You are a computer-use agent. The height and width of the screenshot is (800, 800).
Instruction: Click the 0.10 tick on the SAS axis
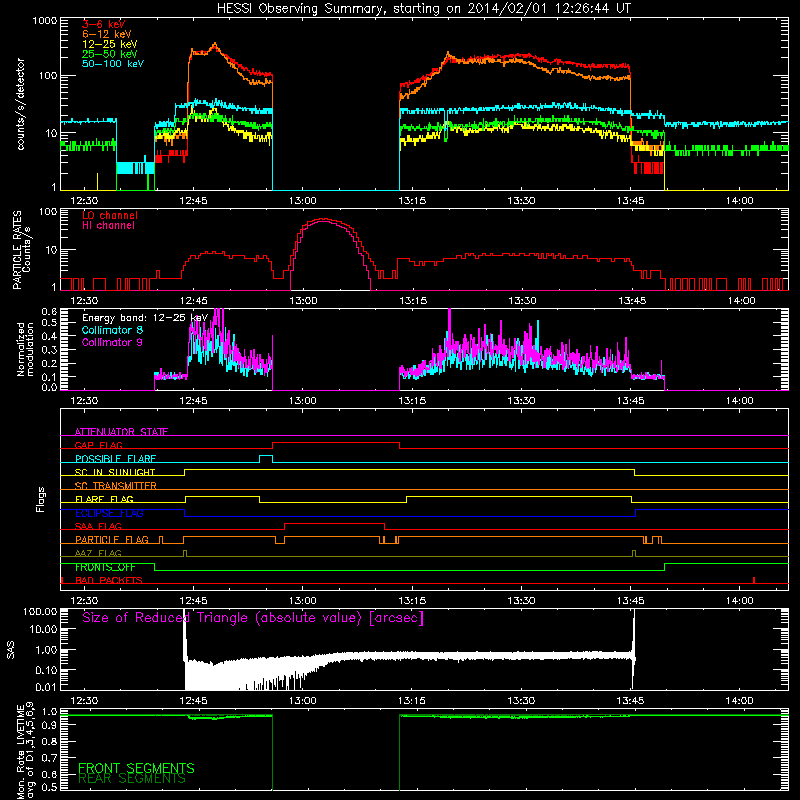[46, 670]
